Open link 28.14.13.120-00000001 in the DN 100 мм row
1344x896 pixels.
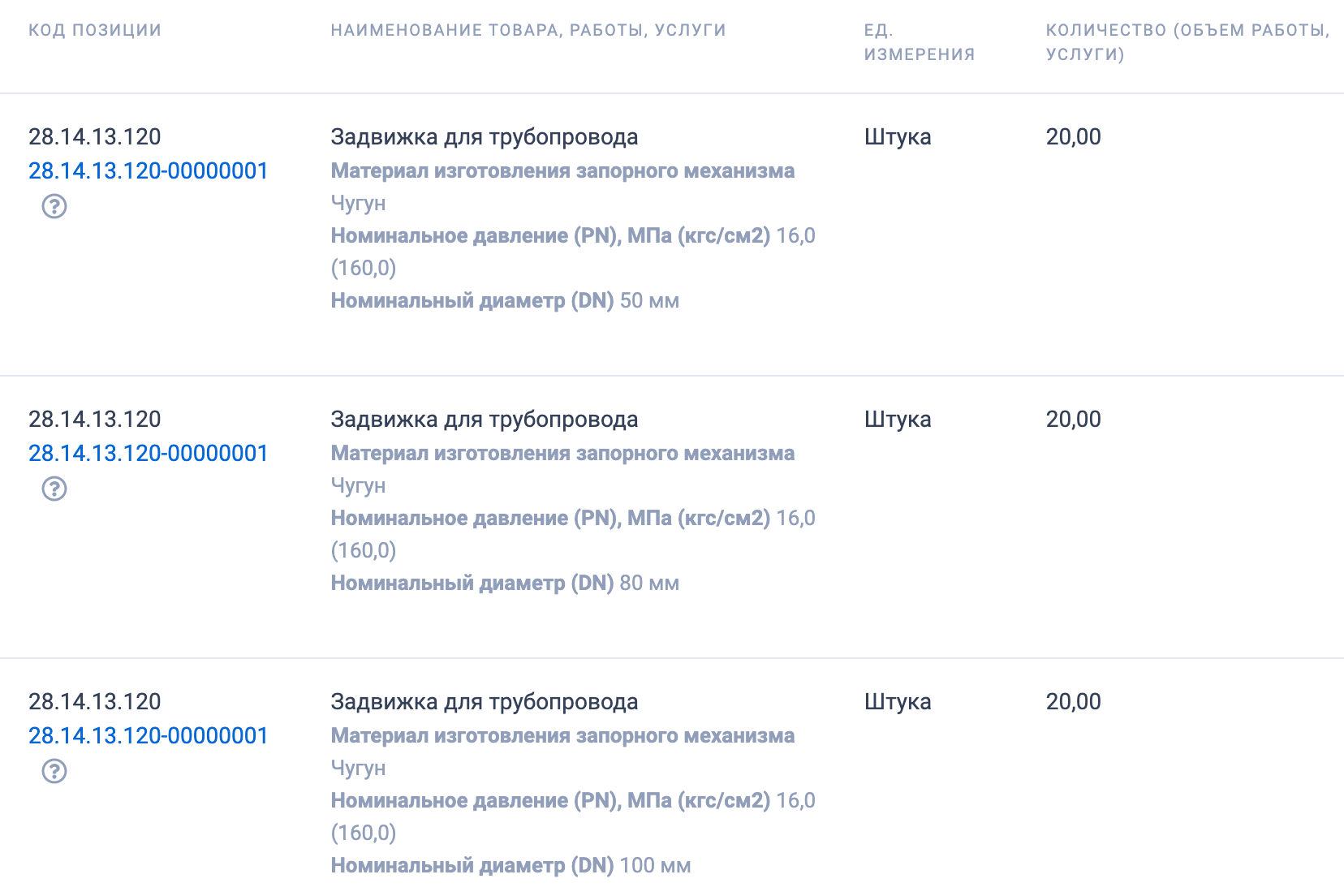coord(149,735)
